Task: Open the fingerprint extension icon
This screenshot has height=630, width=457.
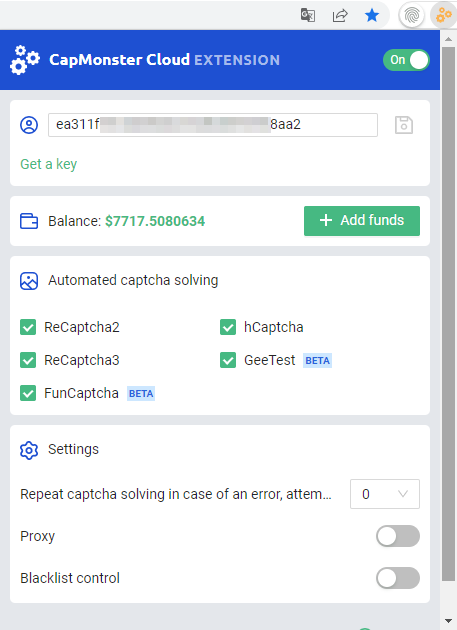Action: click(x=412, y=16)
